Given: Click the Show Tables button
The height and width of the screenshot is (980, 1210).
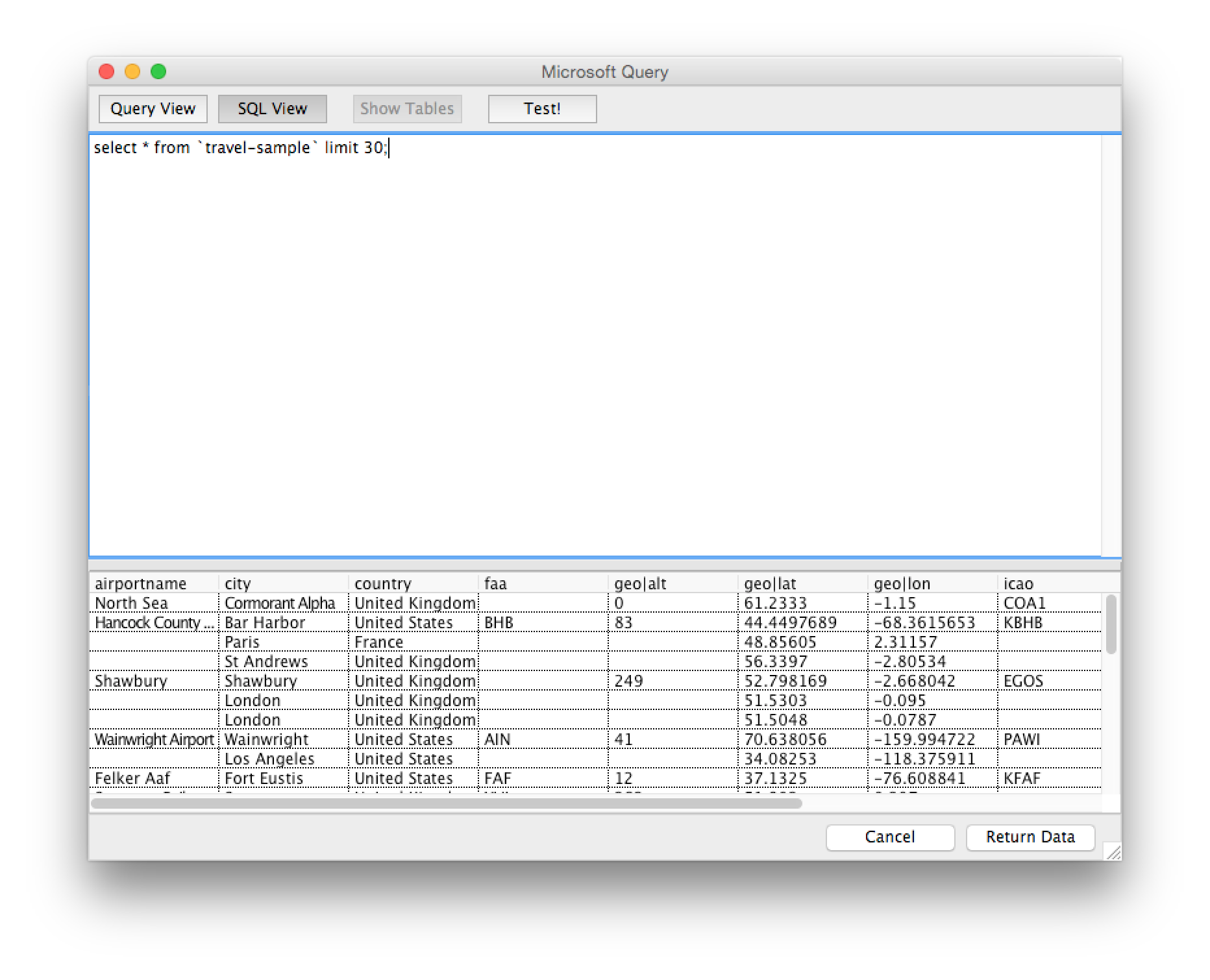Looking at the screenshot, I should click(x=408, y=109).
